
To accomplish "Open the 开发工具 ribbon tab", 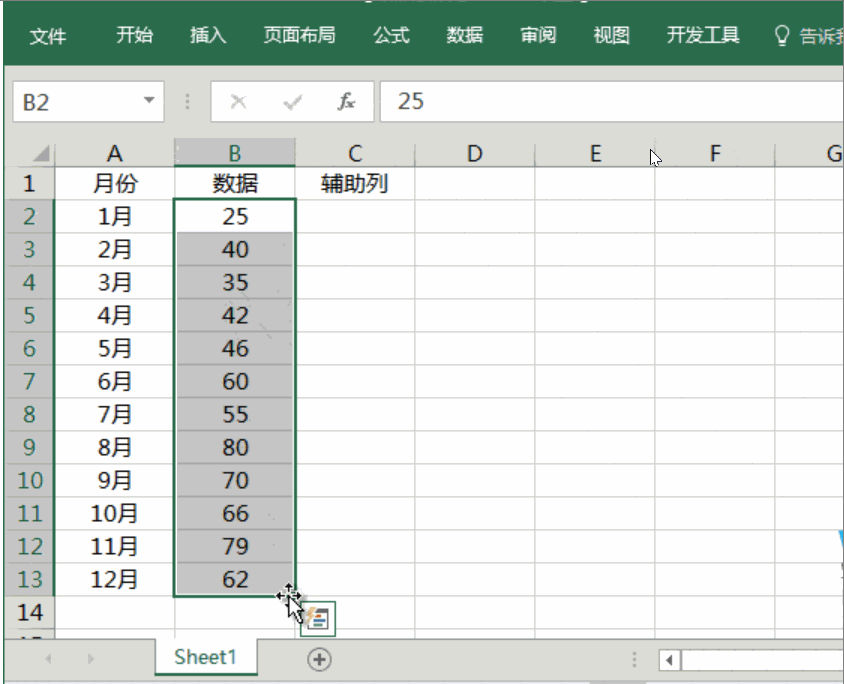I will coord(702,36).
